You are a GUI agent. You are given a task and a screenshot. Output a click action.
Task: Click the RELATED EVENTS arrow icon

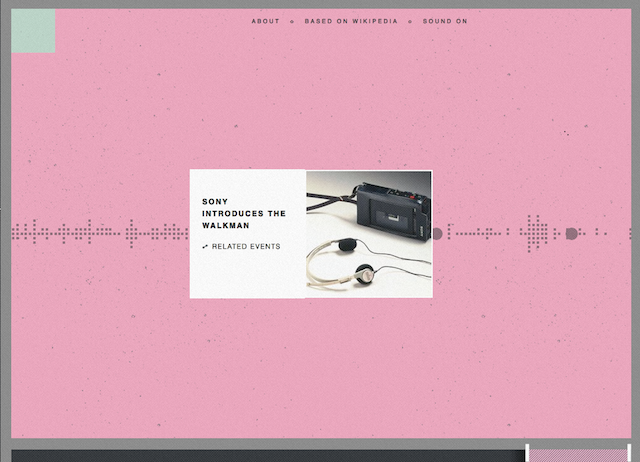click(x=205, y=247)
